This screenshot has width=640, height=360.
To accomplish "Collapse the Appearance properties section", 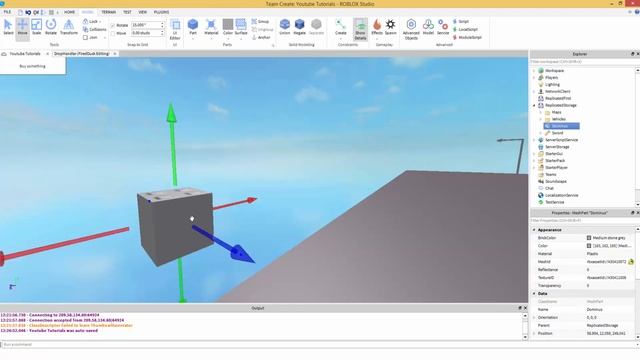I will click(x=534, y=230).
